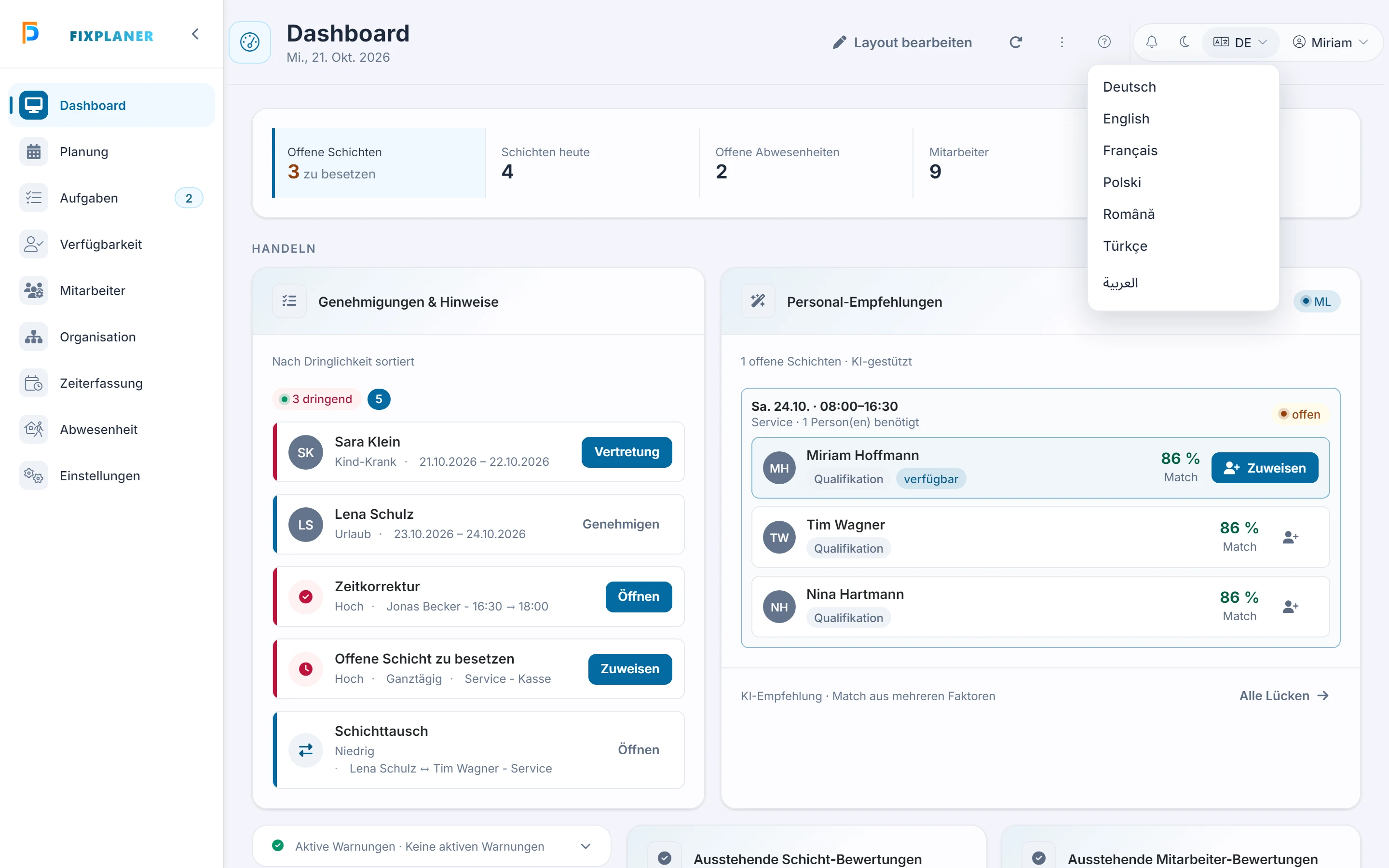Image resolution: width=1389 pixels, height=868 pixels.
Task: Click assign icon for Tim Wagner
Action: 1290,537
